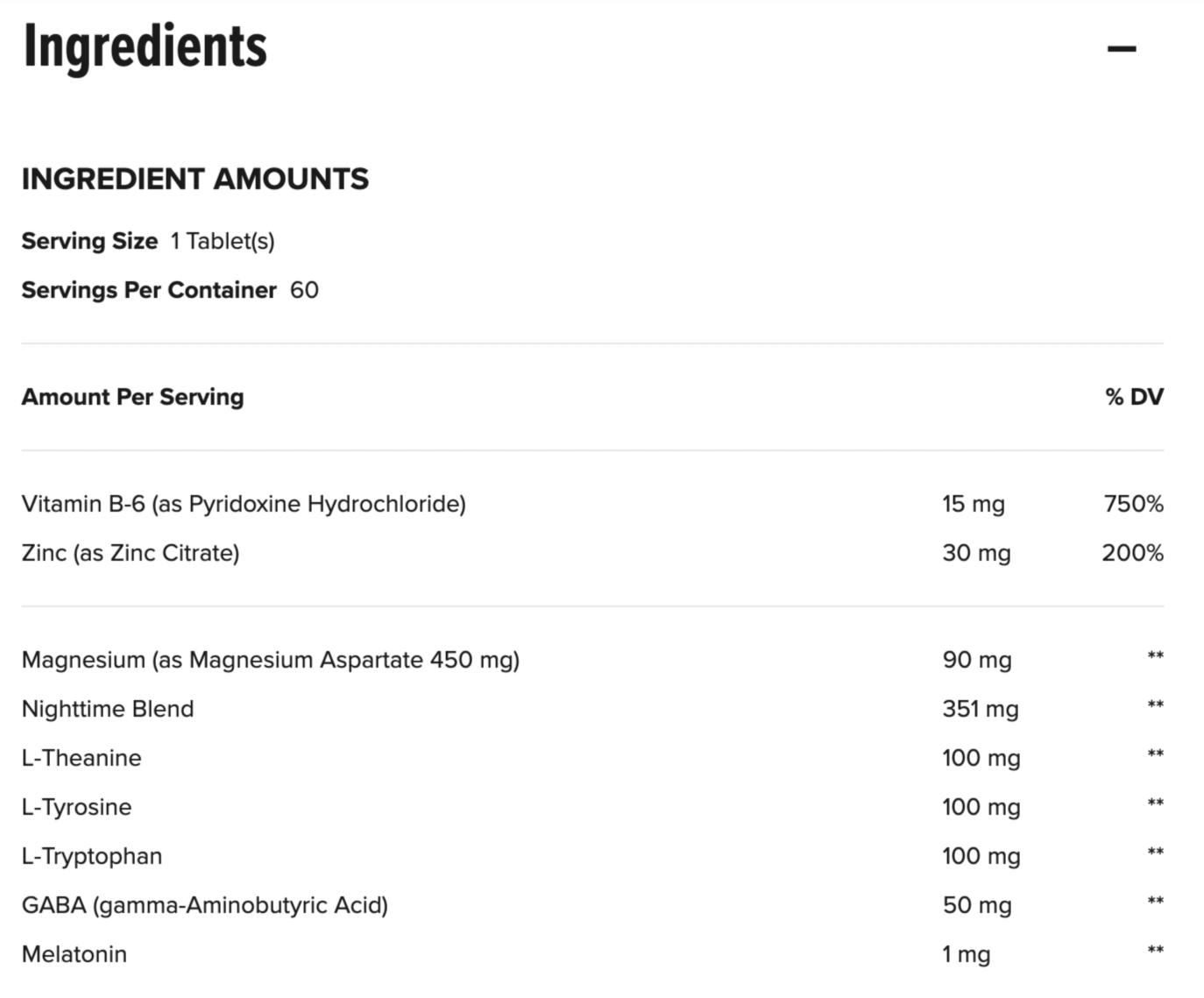1204x998 pixels.
Task: Click the Amount Per Serving header
Action: click(x=133, y=397)
